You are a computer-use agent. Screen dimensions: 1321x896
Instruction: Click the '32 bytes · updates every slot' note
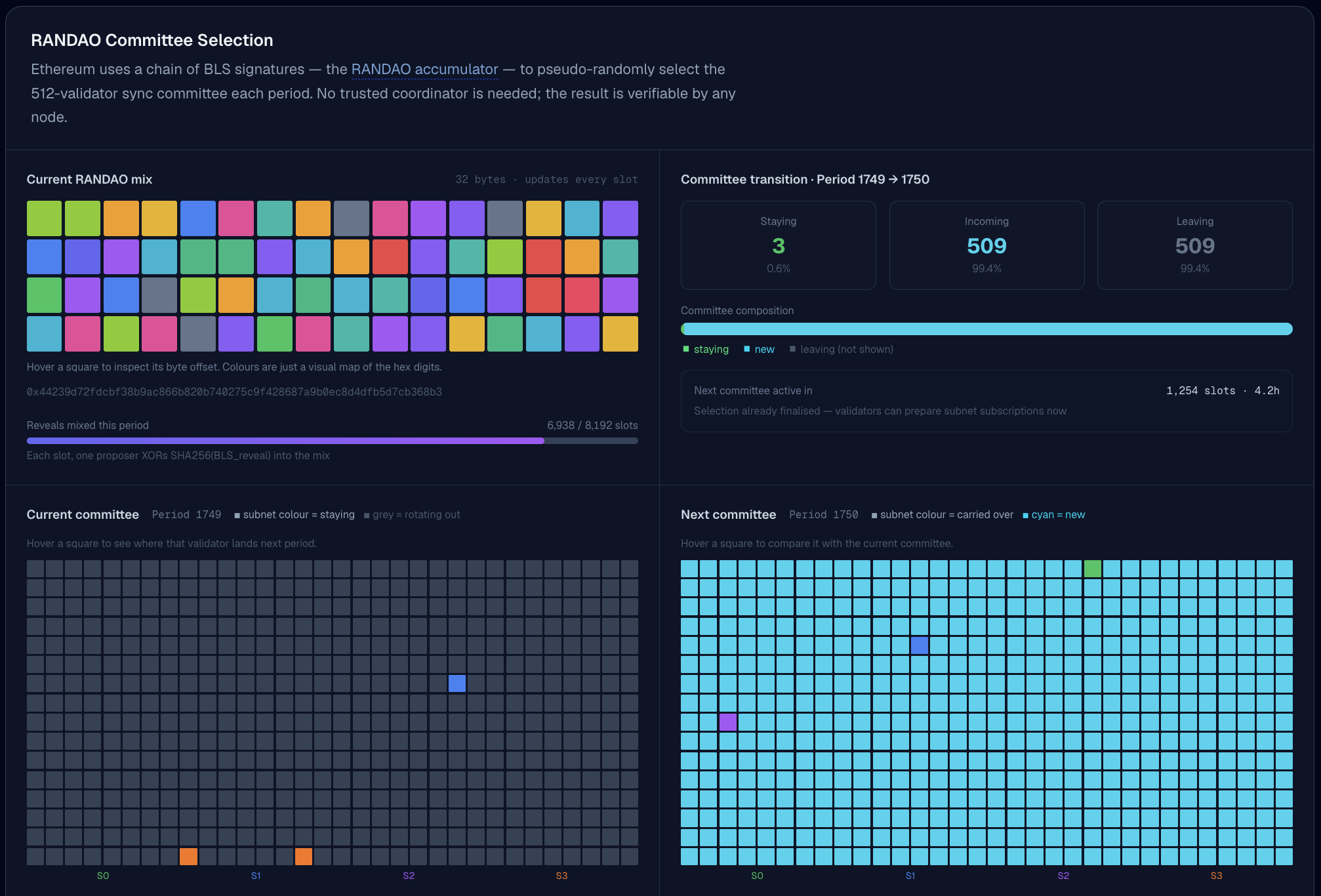coord(546,180)
